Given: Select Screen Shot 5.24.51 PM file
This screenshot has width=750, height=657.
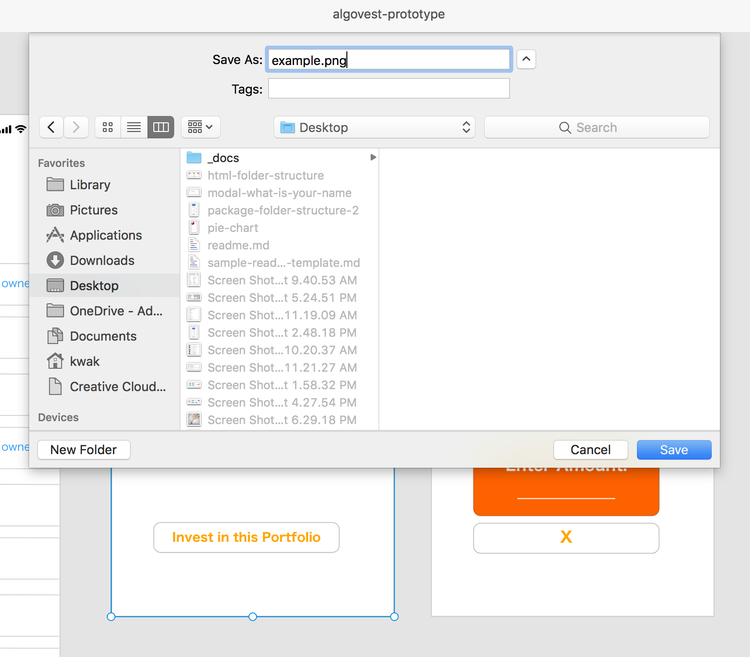Looking at the screenshot, I should [x=279, y=297].
